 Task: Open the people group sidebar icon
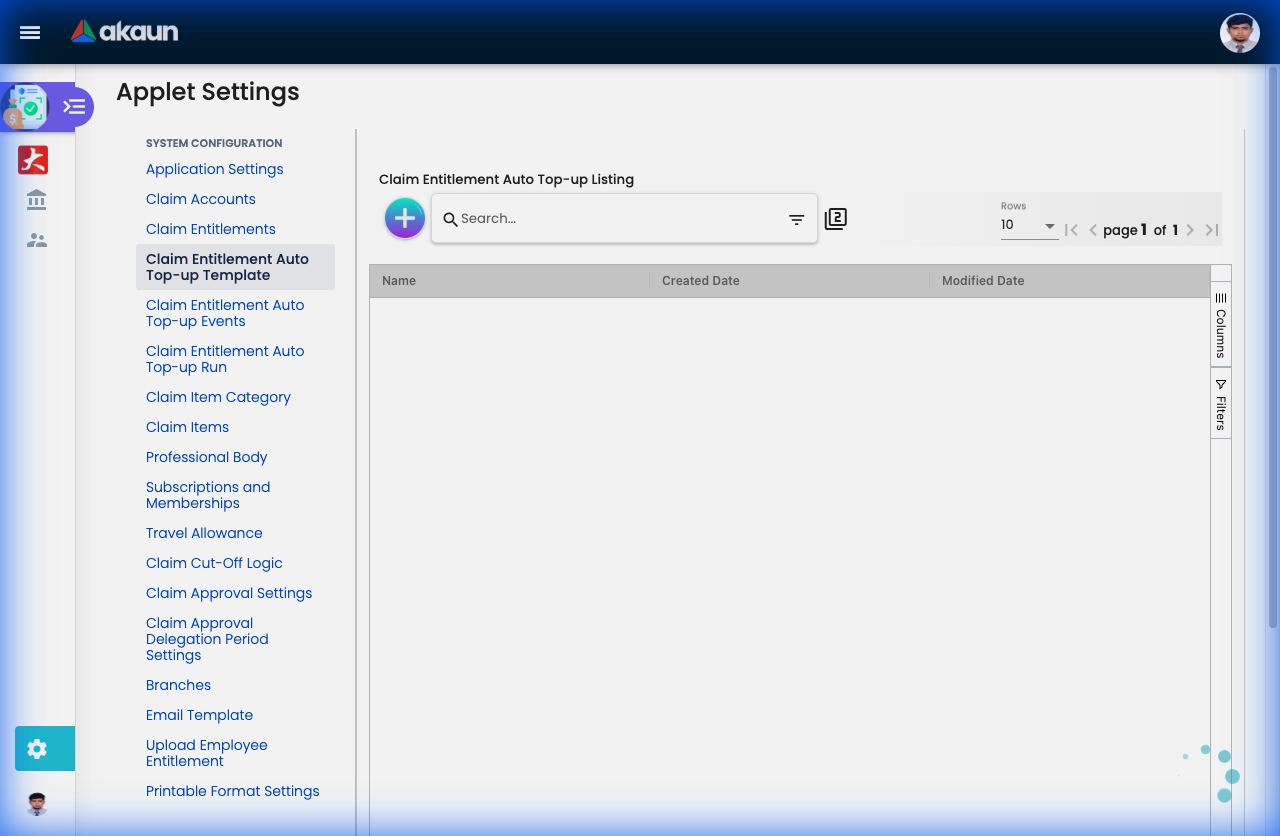pyautogui.click(x=37, y=240)
